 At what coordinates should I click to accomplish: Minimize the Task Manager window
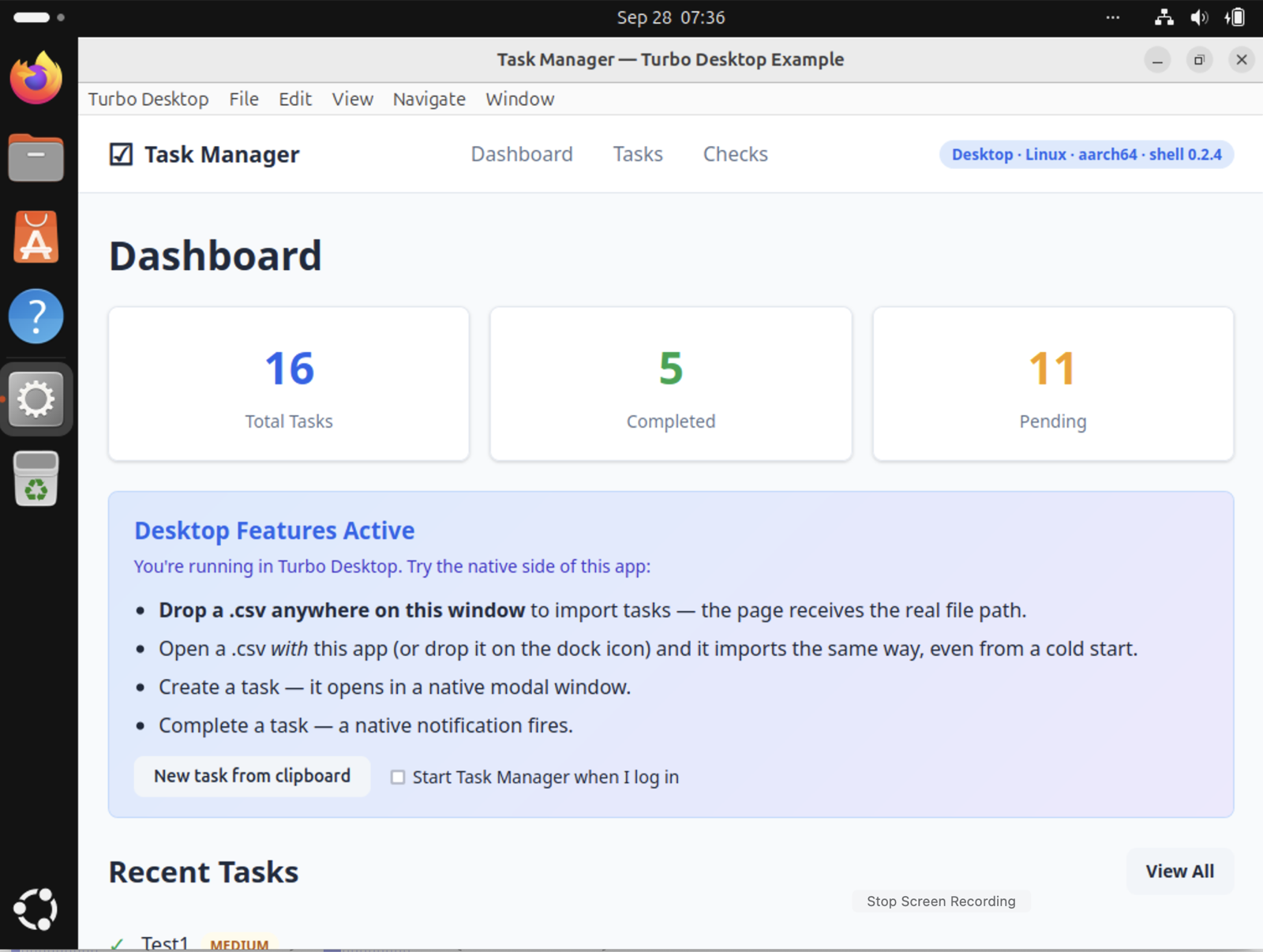[1157, 60]
